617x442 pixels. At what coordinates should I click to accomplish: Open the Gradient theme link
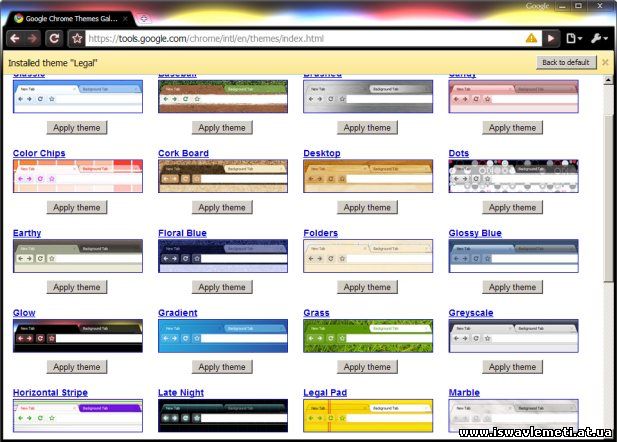177,313
